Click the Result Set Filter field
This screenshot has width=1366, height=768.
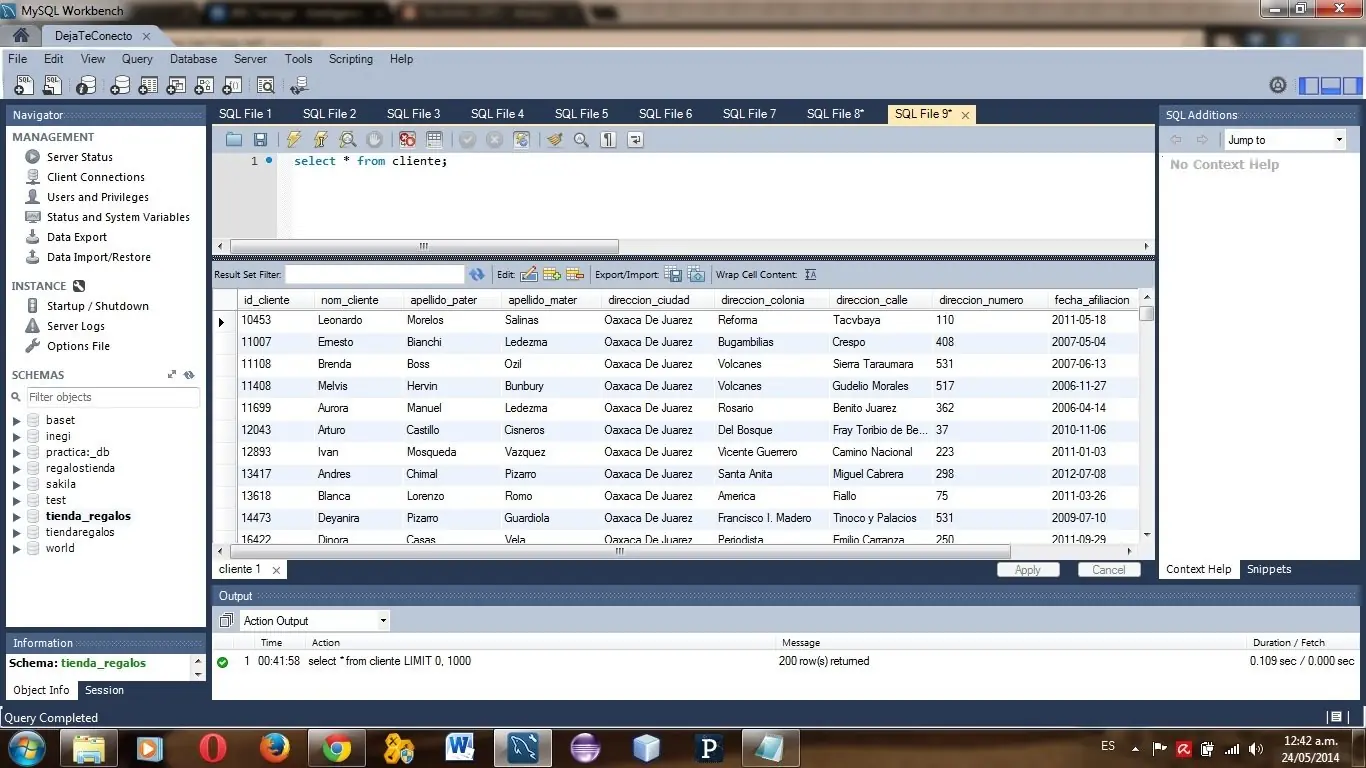tap(375, 273)
